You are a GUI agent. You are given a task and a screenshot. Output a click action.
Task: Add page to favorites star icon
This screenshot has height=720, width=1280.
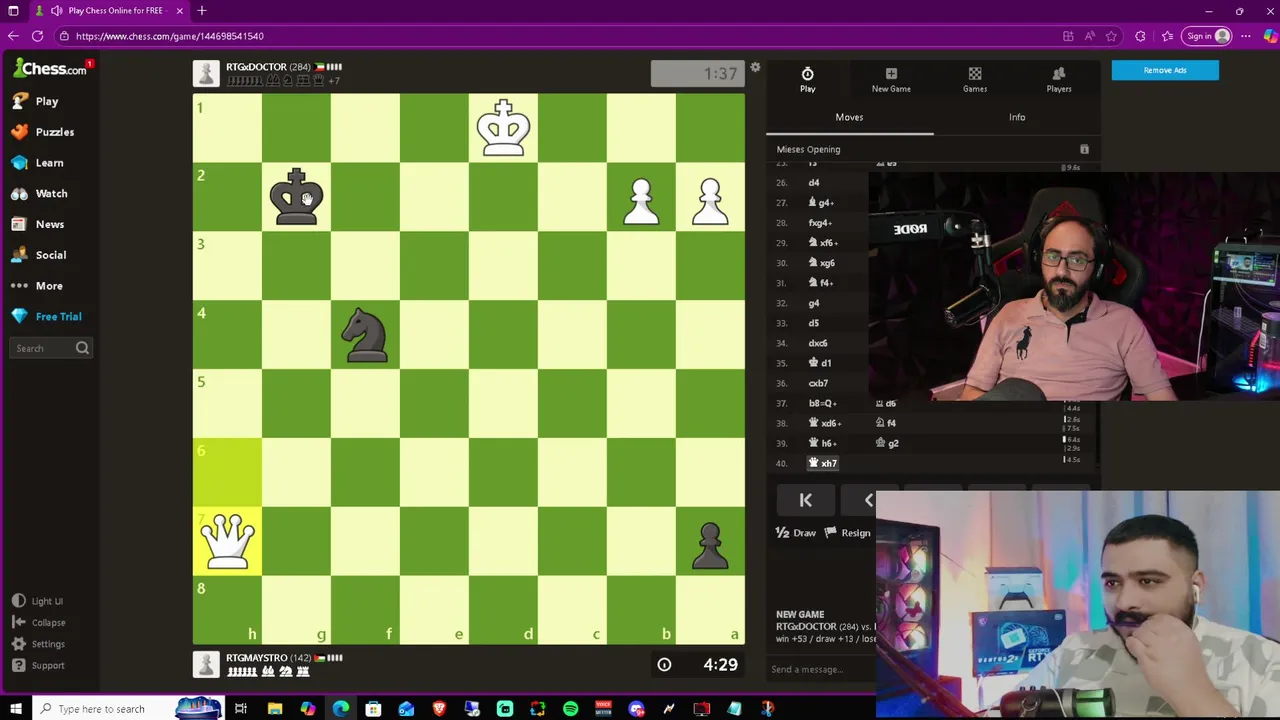pos(1111,36)
